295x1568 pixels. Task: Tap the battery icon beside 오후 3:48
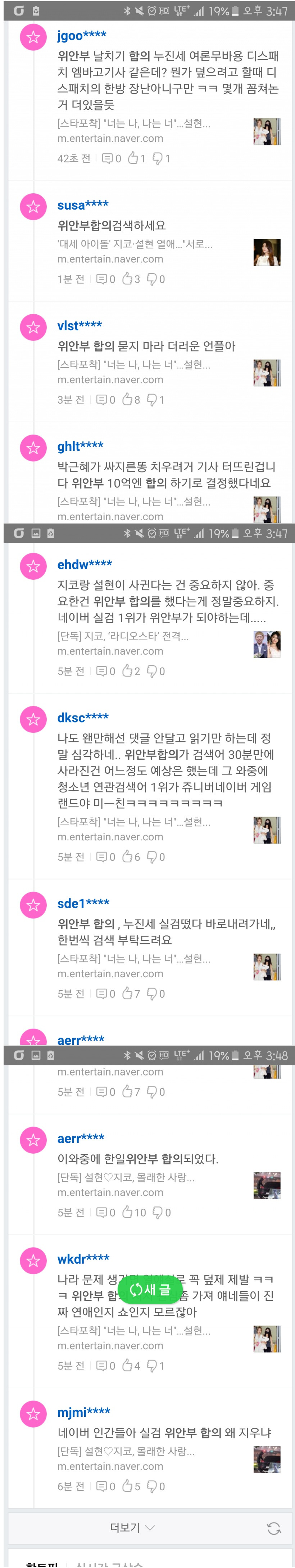click(235, 1056)
